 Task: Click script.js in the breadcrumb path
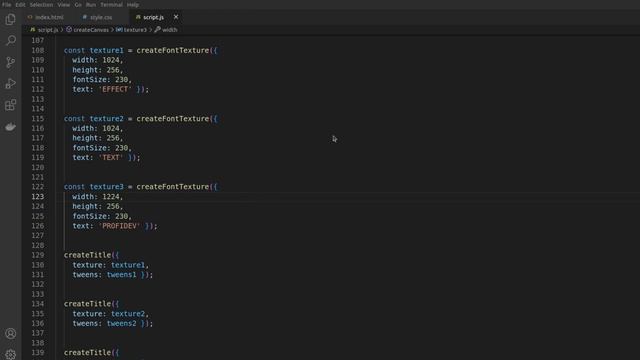pos(48,30)
